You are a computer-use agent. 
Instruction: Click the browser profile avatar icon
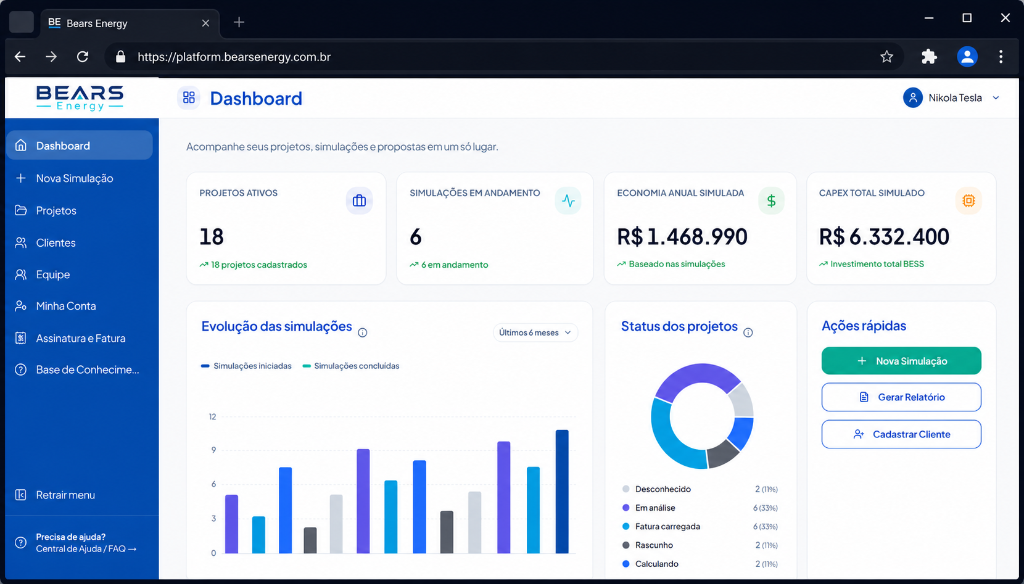[x=967, y=57]
